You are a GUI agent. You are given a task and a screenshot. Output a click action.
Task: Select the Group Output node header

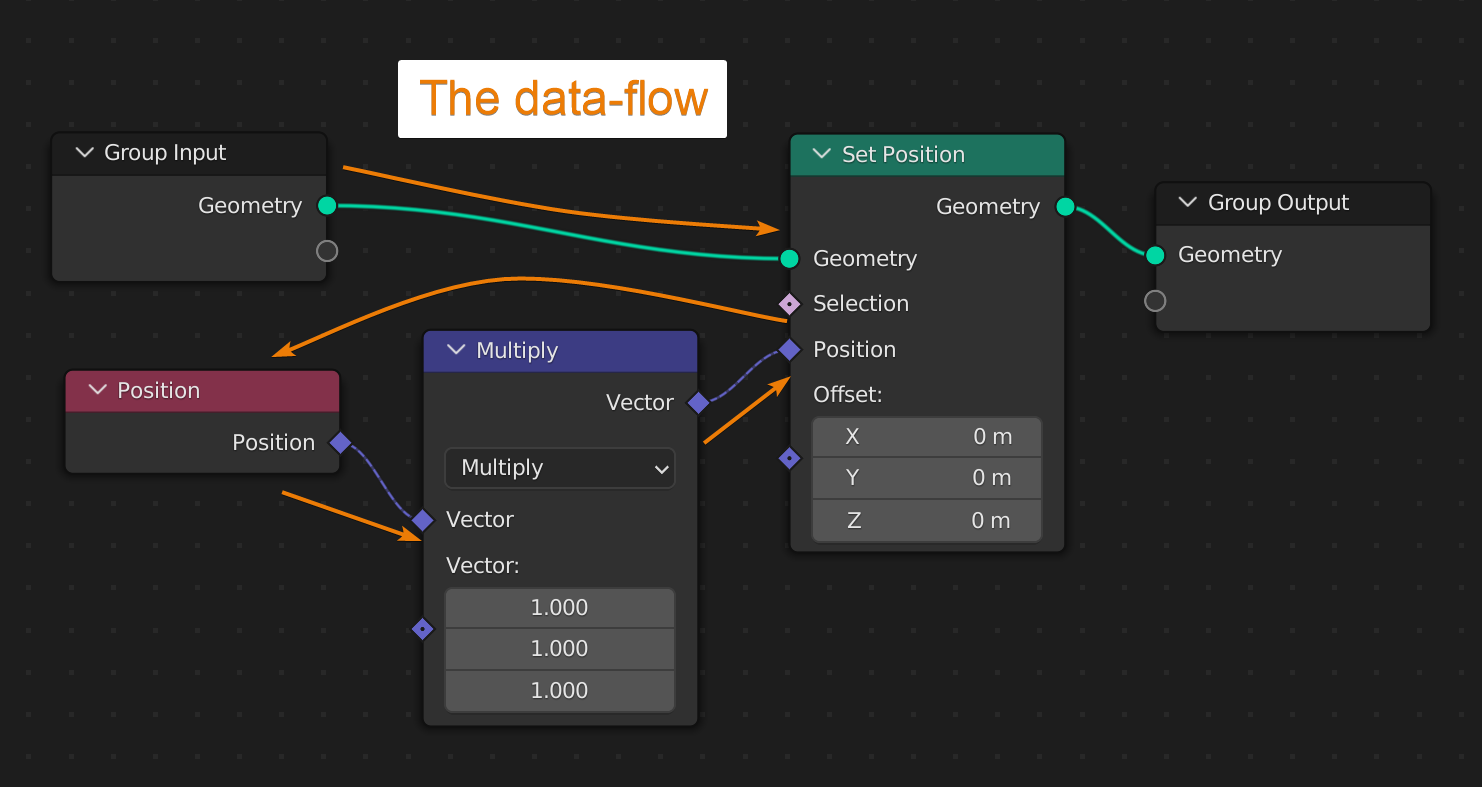1292,203
